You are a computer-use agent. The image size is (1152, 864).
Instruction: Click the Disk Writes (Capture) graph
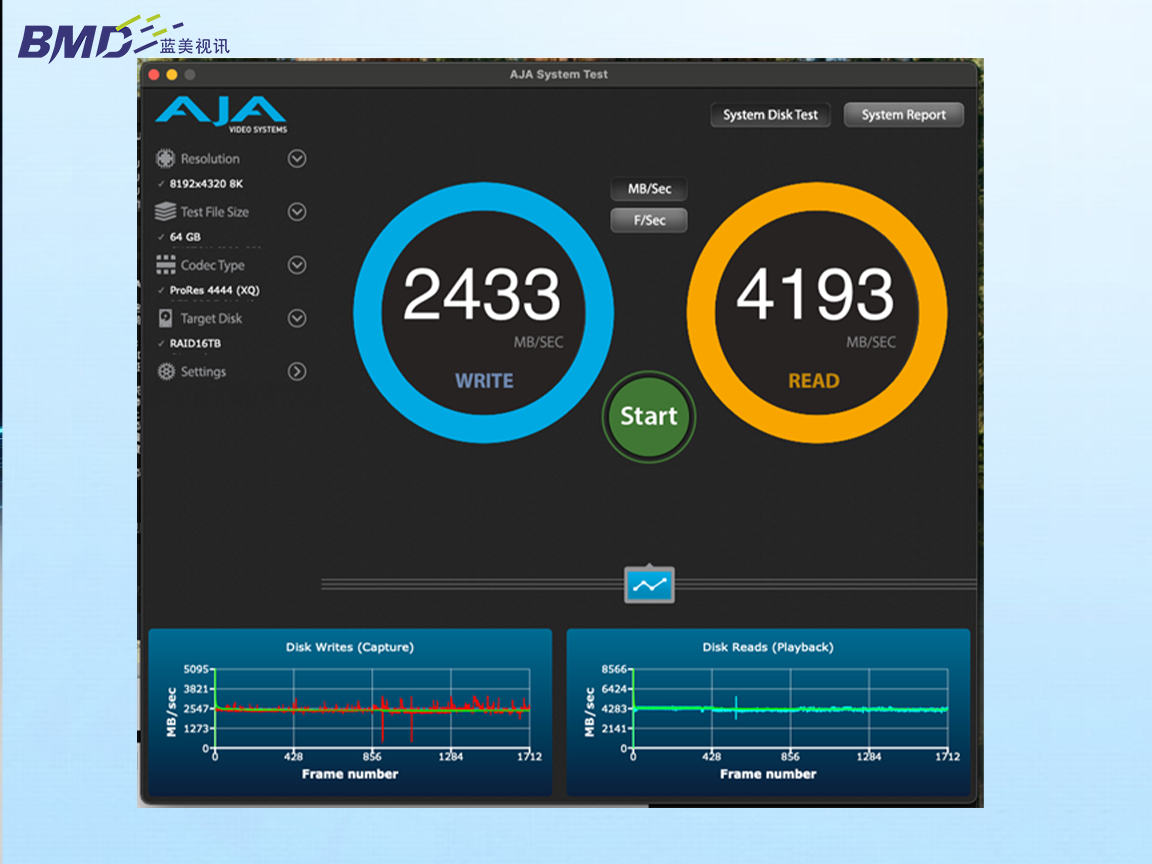point(350,712)
